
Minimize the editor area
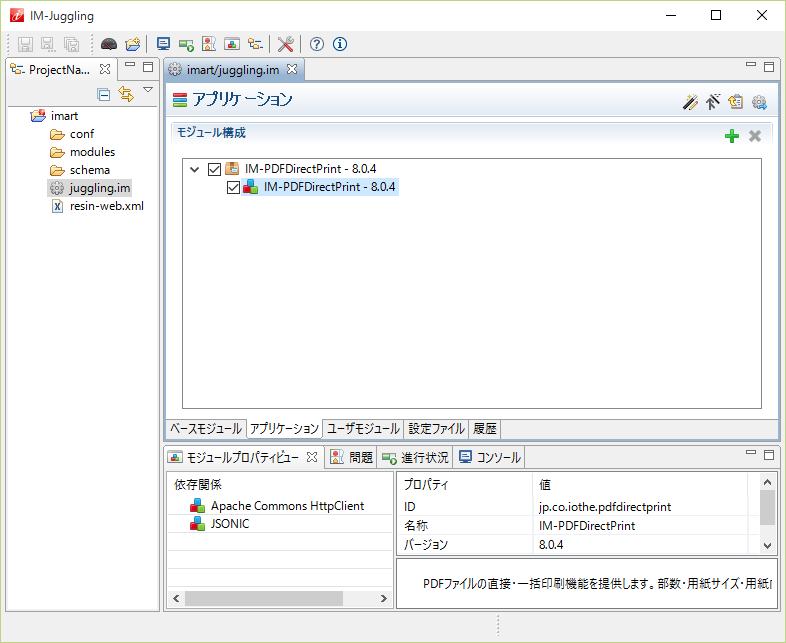(751, 64)
